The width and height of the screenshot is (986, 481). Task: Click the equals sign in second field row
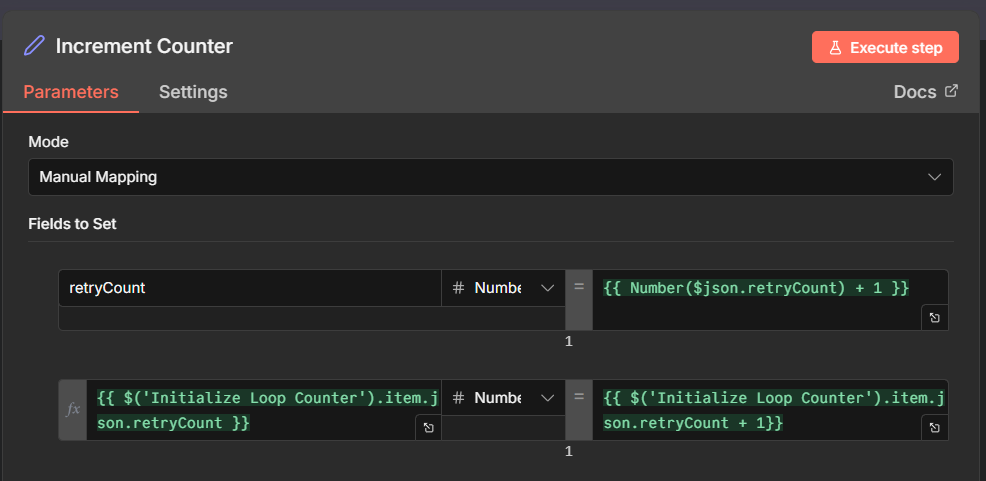[579, 398]
